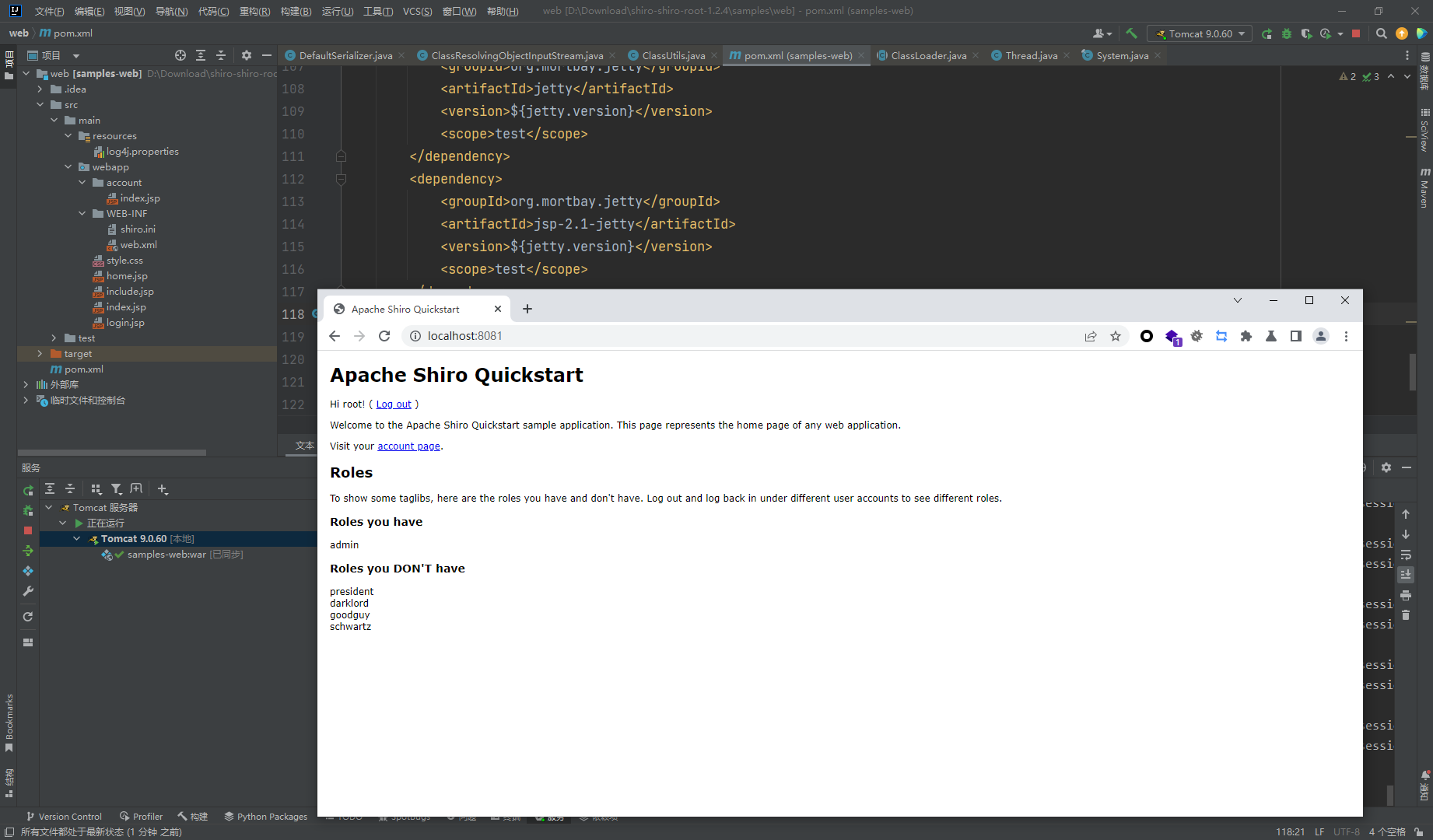Collapse Tomcat 服务器 node in Services

coord(49,508)
